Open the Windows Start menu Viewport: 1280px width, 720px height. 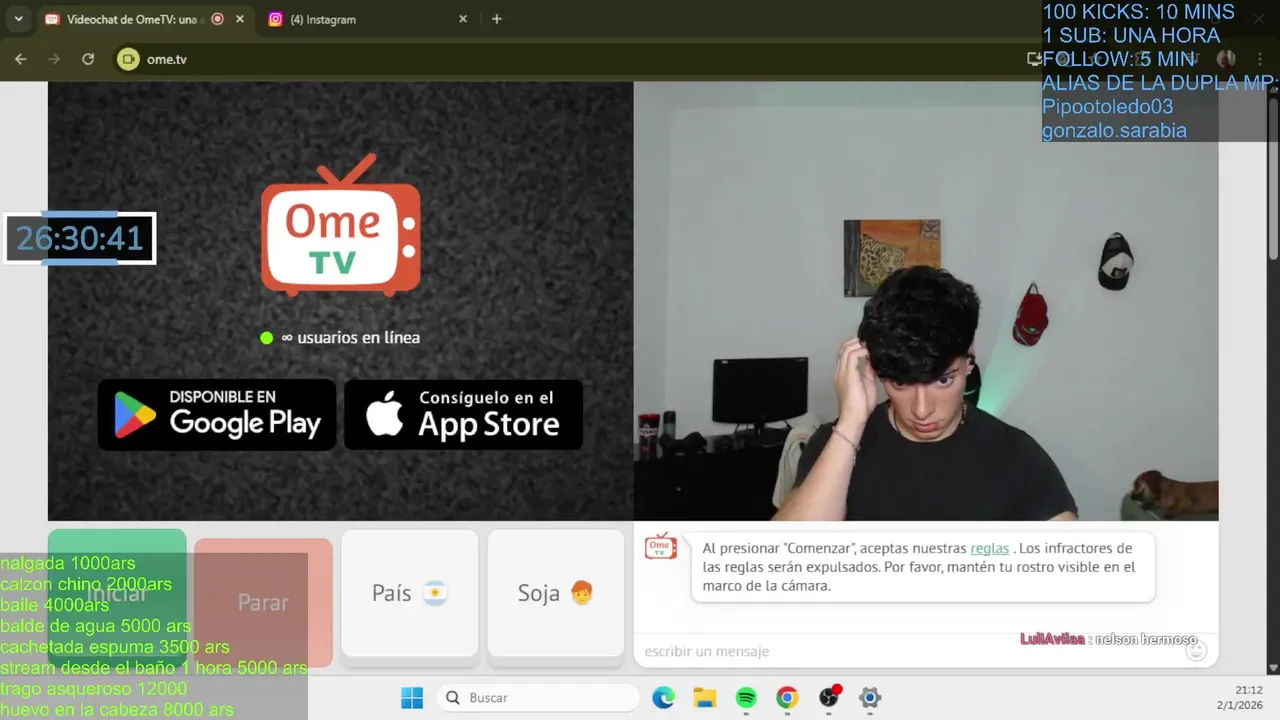click(412, 697)
